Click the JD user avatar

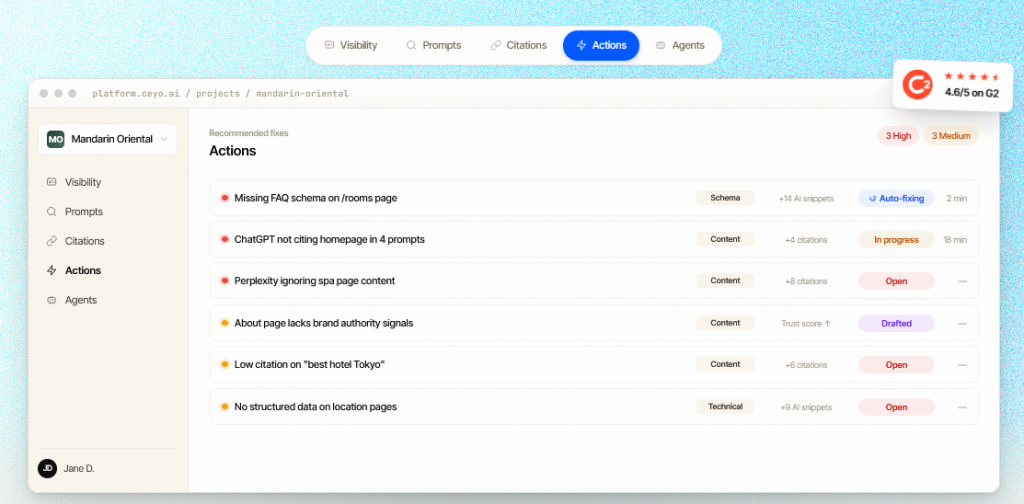point(47,468)
